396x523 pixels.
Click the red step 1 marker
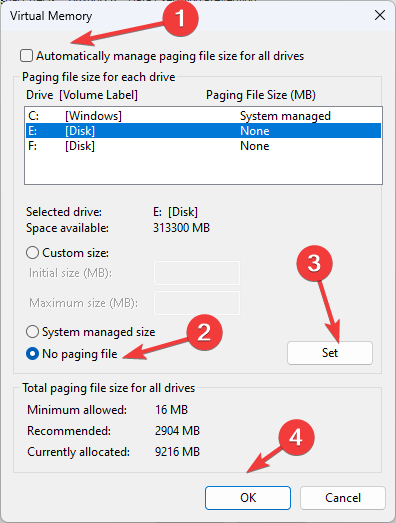180,18
